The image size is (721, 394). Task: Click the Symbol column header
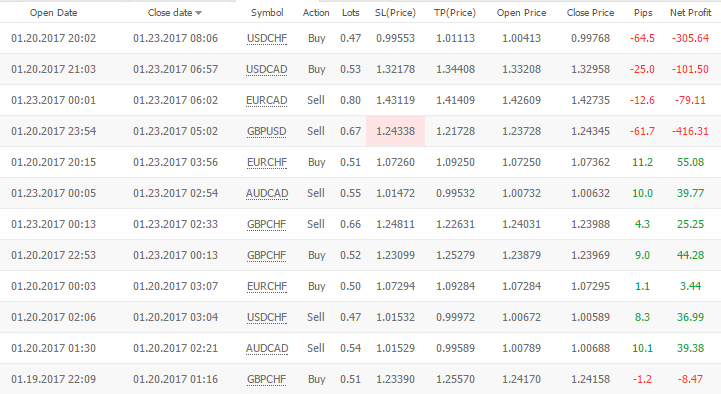click(267, 13)
